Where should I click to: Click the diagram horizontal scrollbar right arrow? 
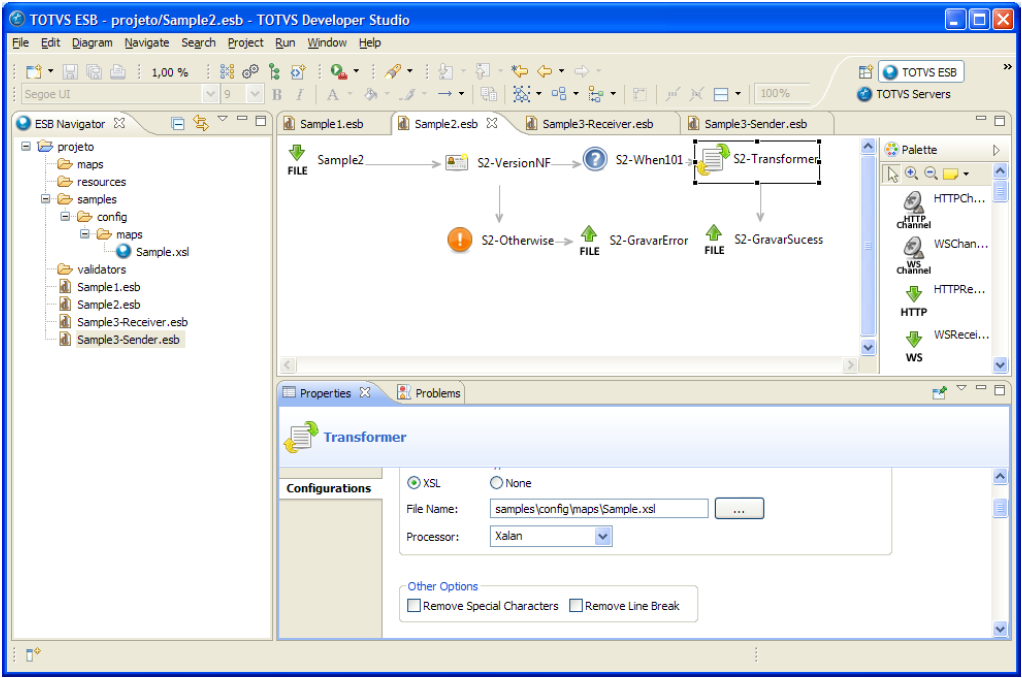pyautogui.click(x=850, y=365)
